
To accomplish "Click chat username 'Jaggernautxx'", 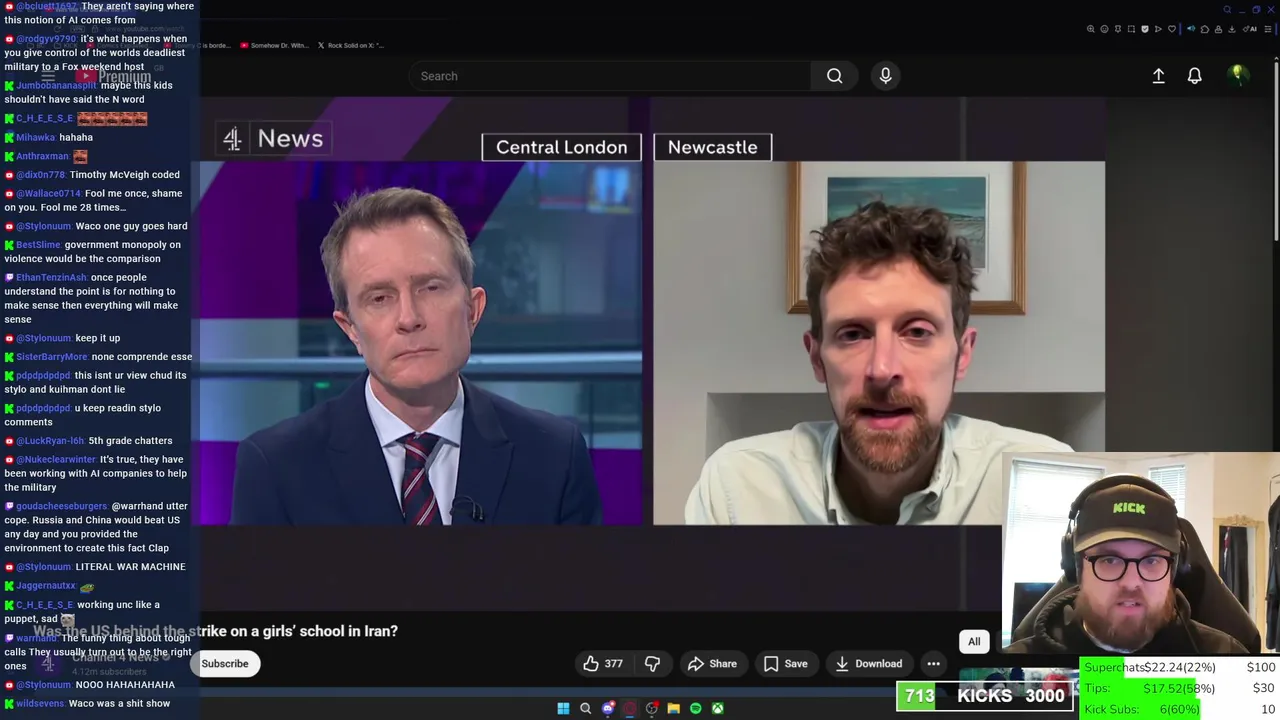I will pyautogui.click(x=46, y=586).
